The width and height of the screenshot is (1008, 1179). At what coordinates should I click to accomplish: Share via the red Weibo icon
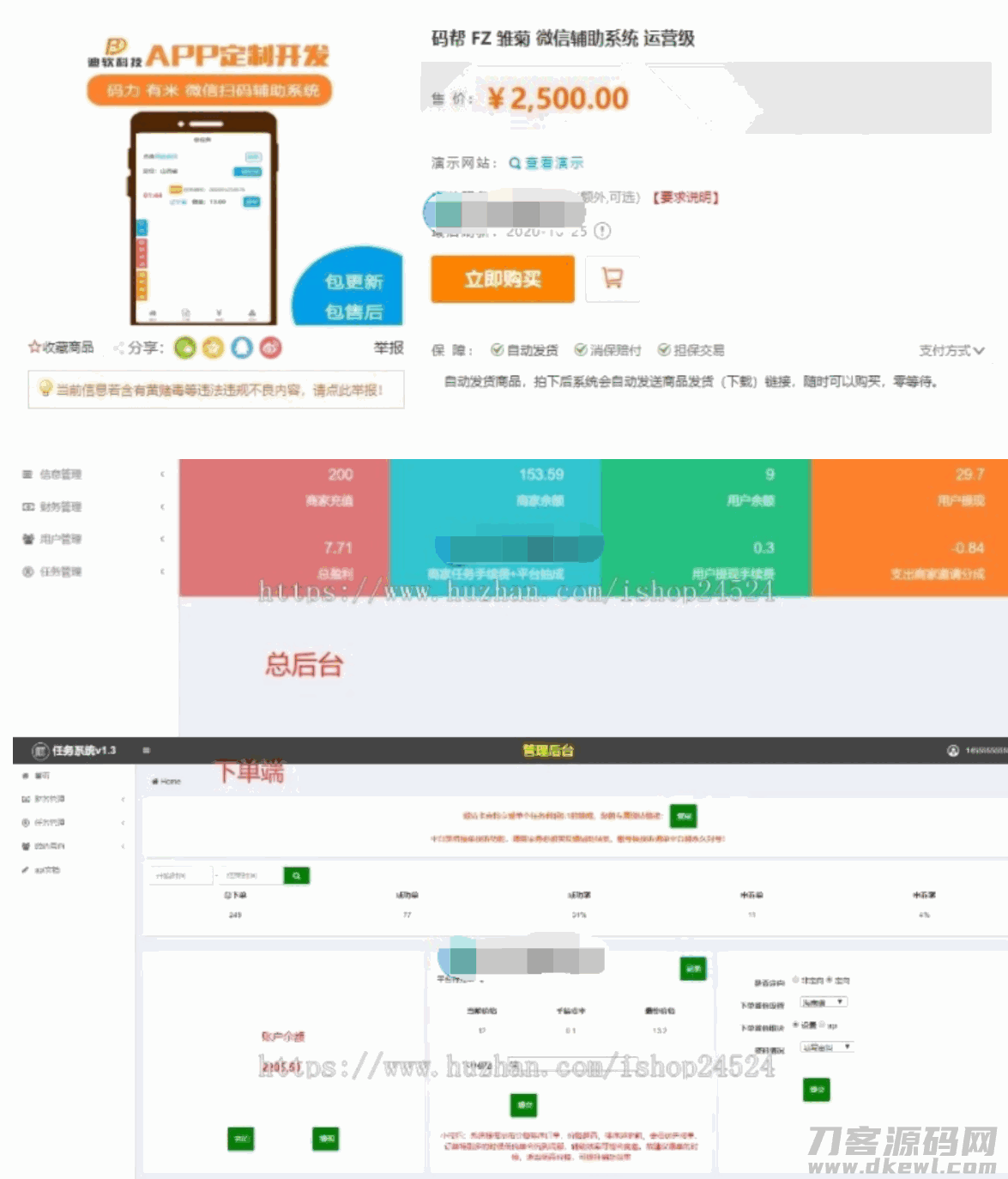click(x=270, y=348)
